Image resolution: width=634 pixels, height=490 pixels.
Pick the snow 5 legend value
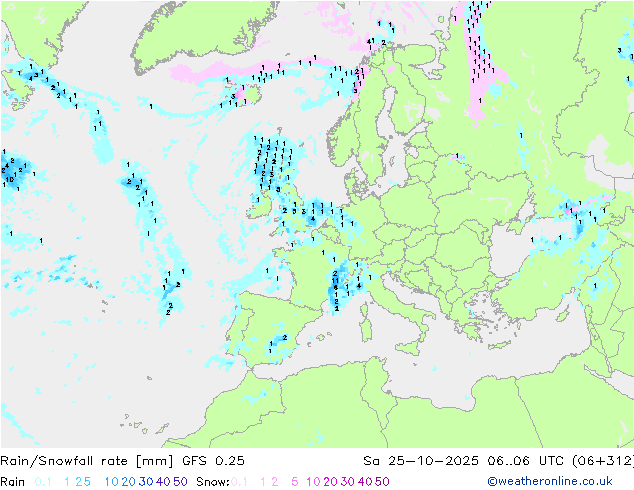[295, 482]
